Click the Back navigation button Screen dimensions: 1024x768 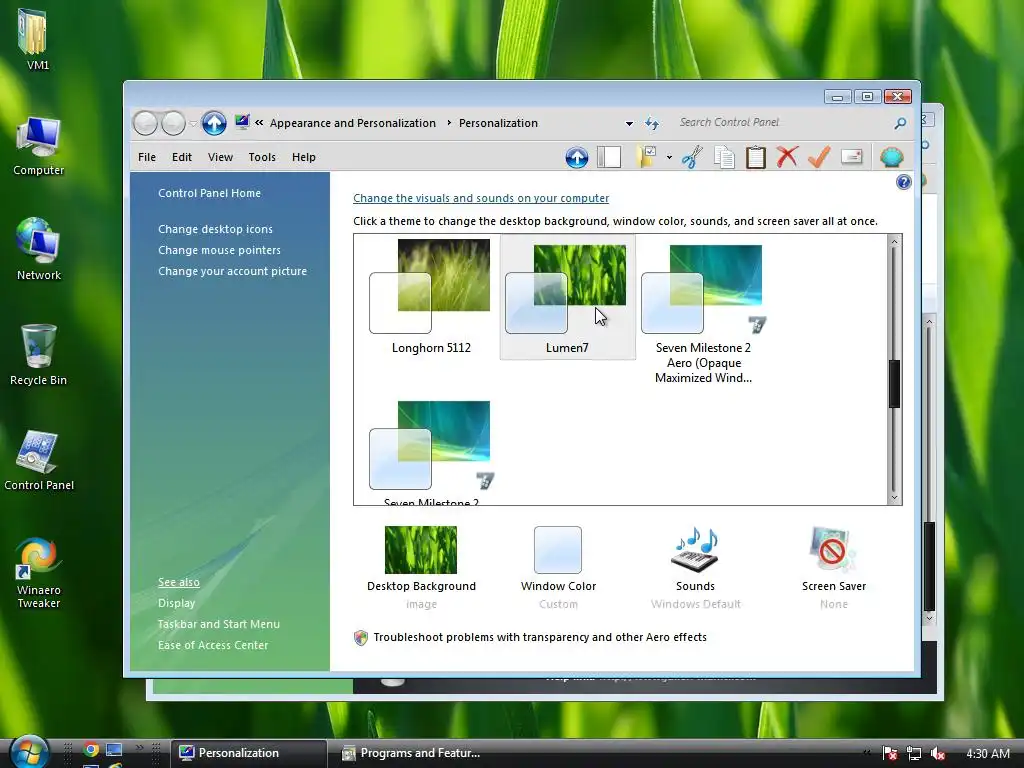click(x=145, y=123)
